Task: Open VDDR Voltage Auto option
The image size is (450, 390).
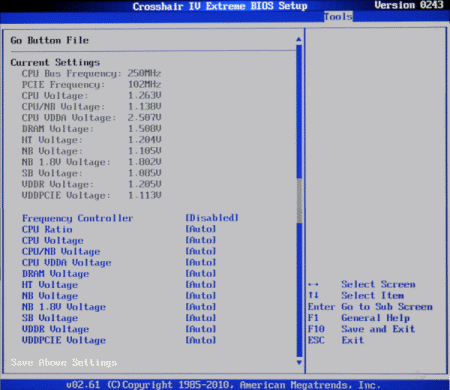Action: (x=201, y=329)
